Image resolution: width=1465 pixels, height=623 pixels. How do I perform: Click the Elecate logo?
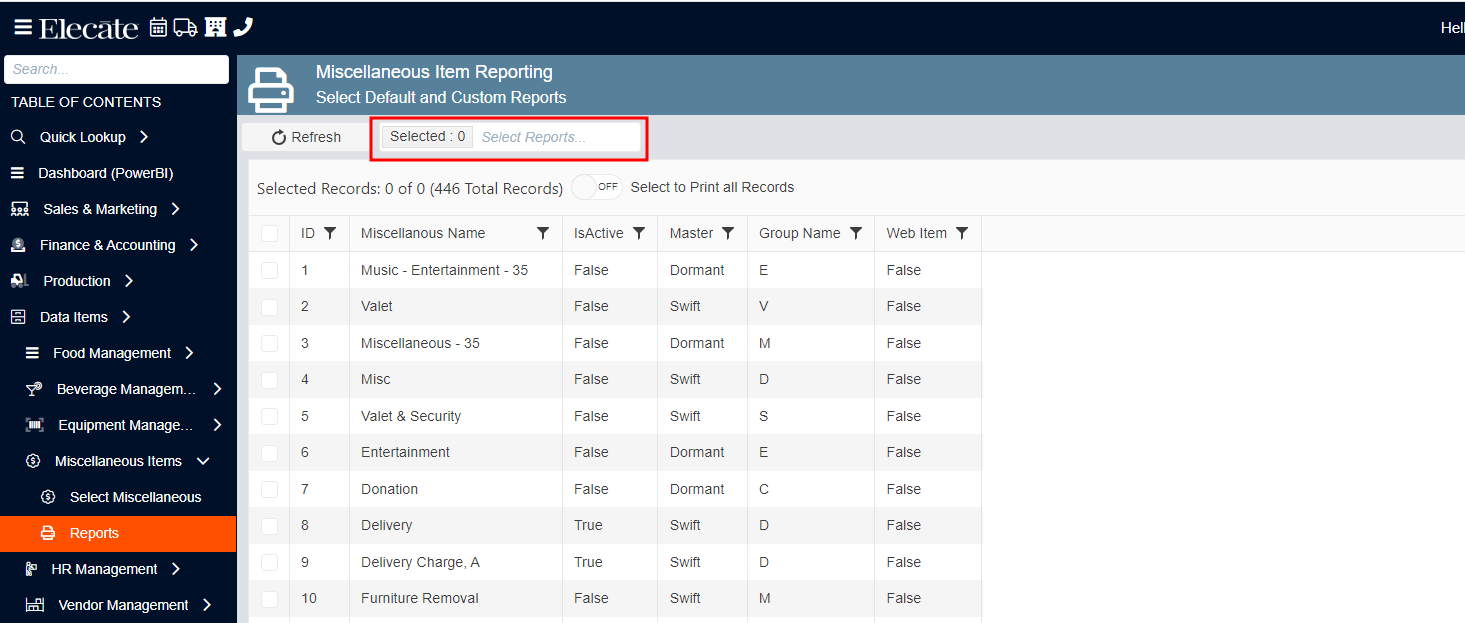click(89, 28)
